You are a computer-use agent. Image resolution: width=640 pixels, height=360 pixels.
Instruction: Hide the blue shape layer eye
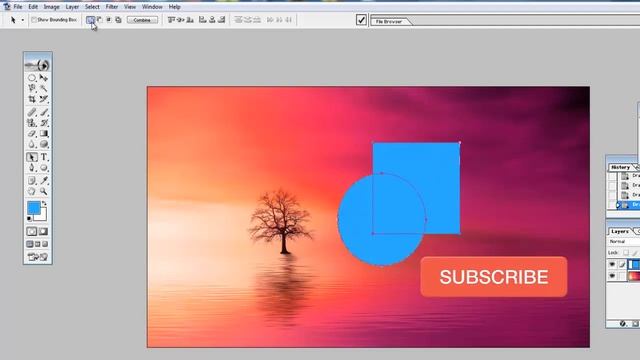click(612, 264)
